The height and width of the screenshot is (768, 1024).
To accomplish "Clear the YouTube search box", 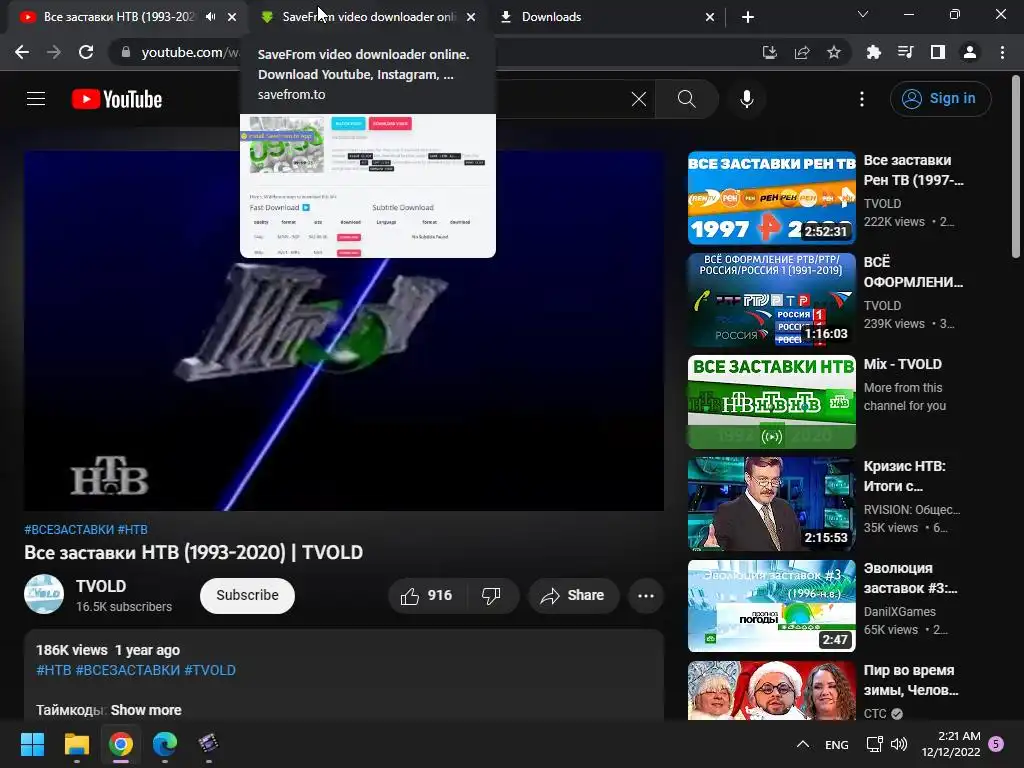I will 639,99.
